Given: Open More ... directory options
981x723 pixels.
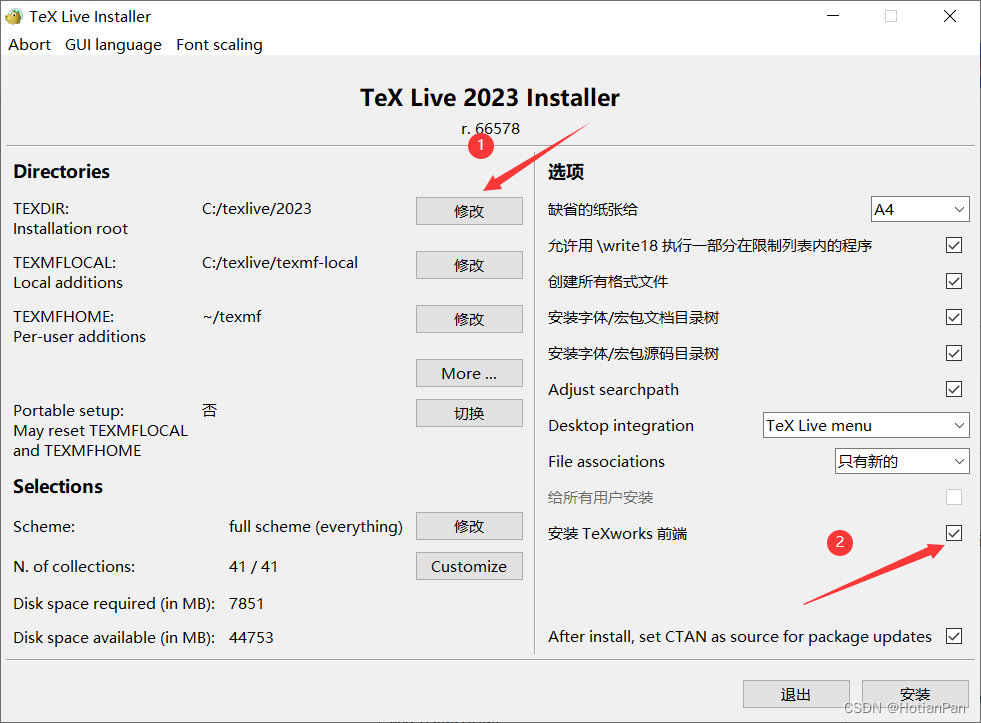Looking at the screenshot, I should pyautogui.click(x=469, y=373).
